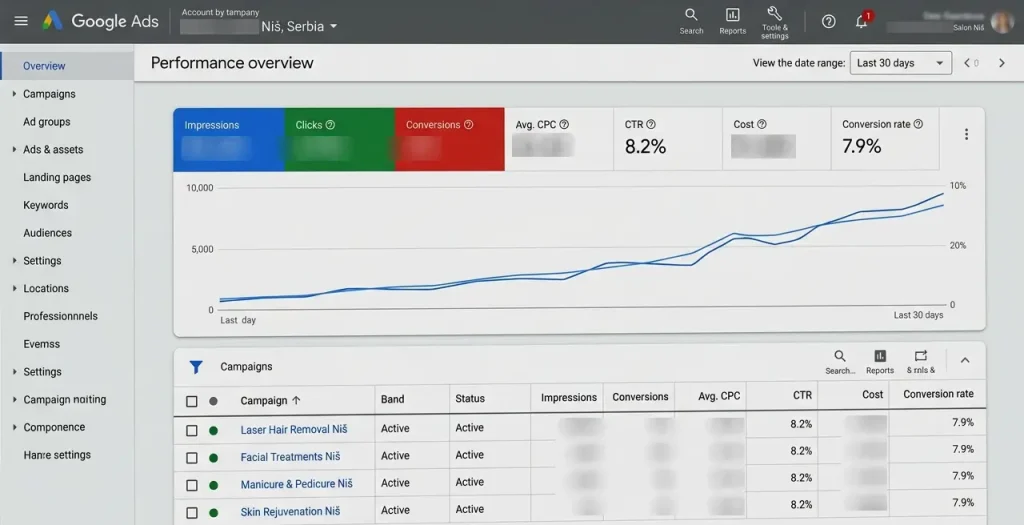Open the Last 30 days date dropdown
The image size is (1024, 525).
pyautogui.click(x=901, y=63)
